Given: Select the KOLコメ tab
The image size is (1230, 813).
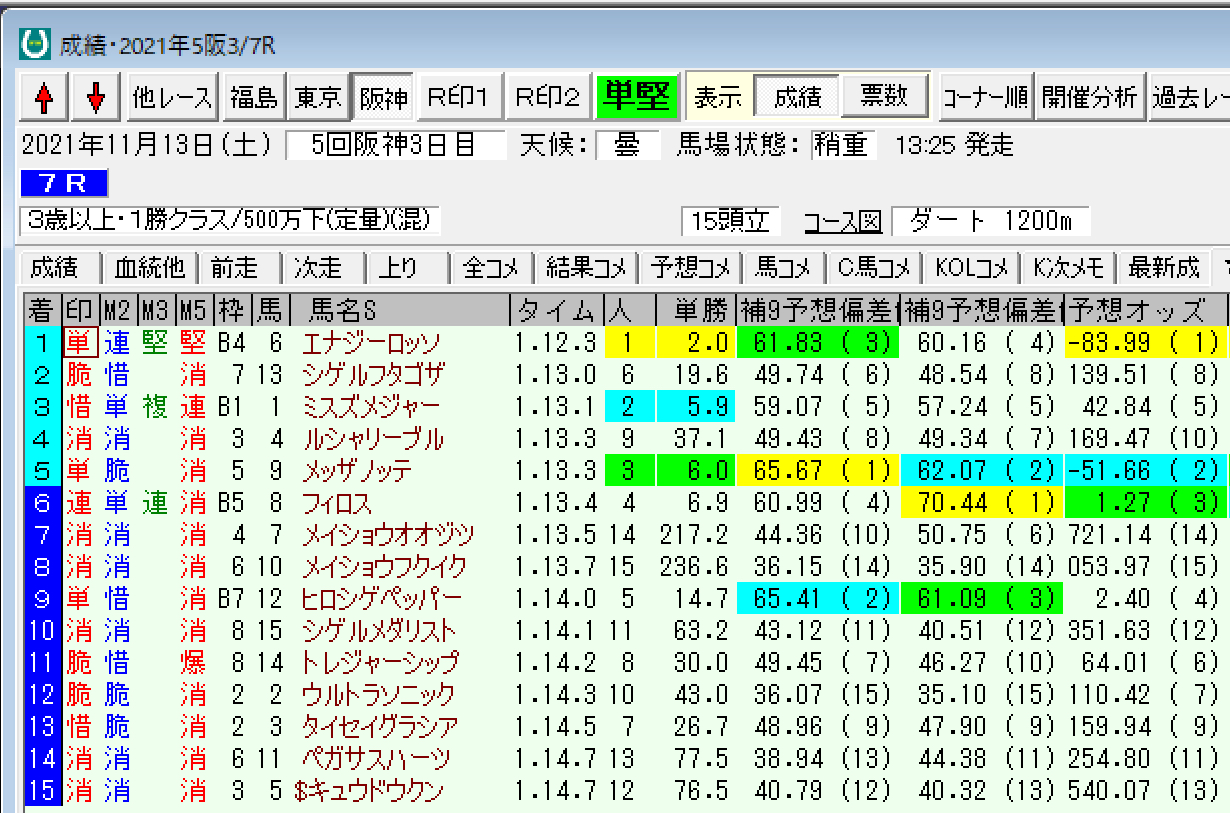Looking at the screenshot, I should 972,268.
